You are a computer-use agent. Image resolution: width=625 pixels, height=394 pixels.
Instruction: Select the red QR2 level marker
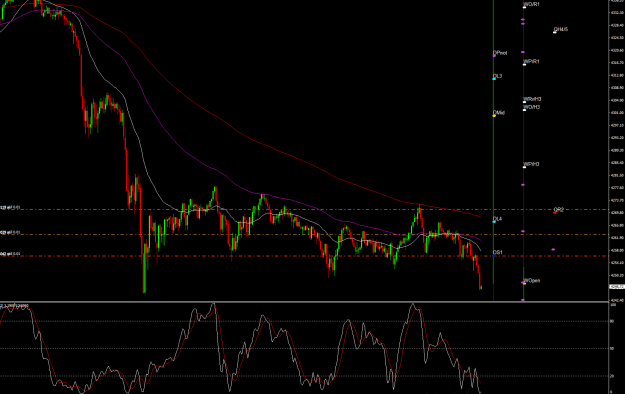coord(554,213)
